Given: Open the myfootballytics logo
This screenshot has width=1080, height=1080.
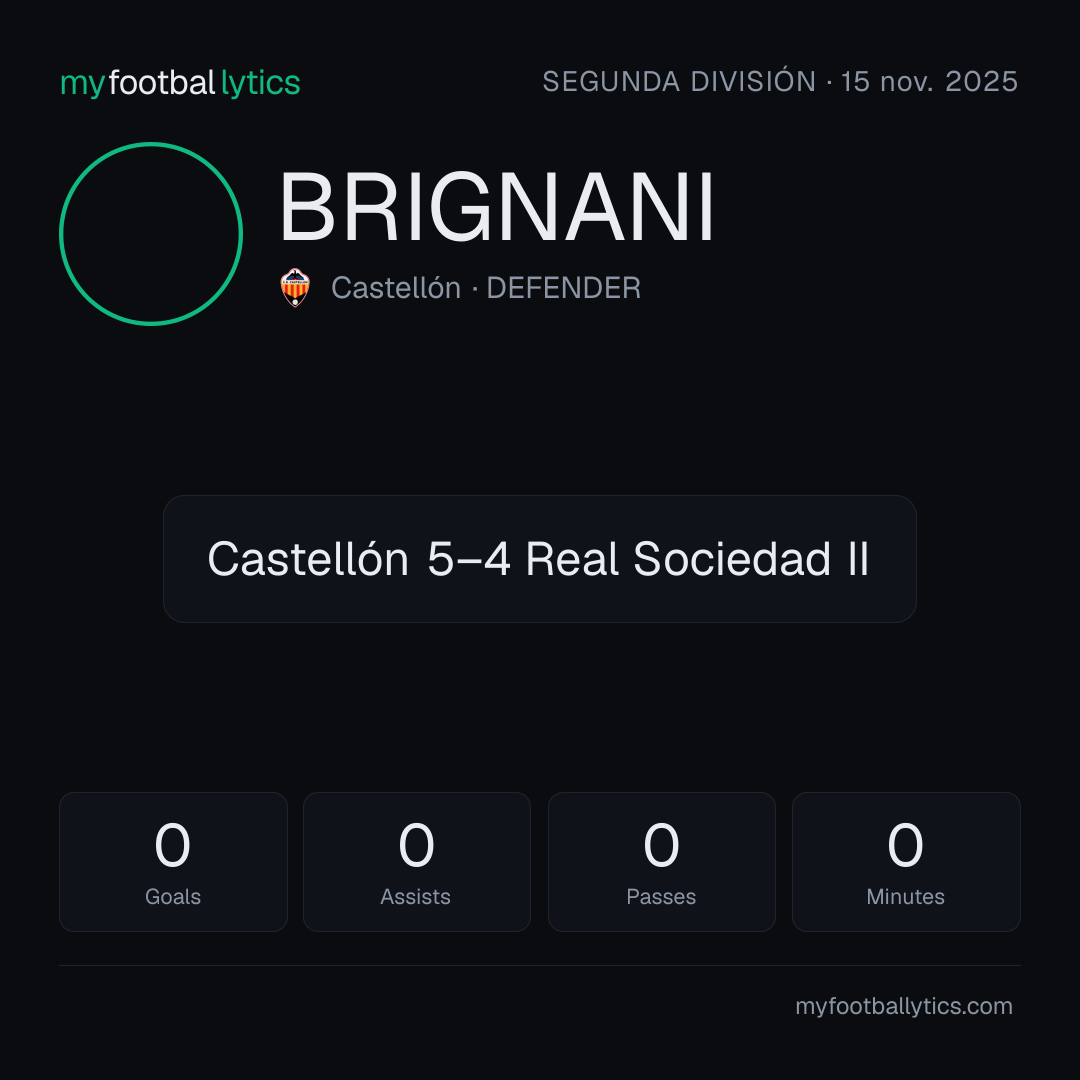Looking at the screenshot, I should tap(180, 83).
